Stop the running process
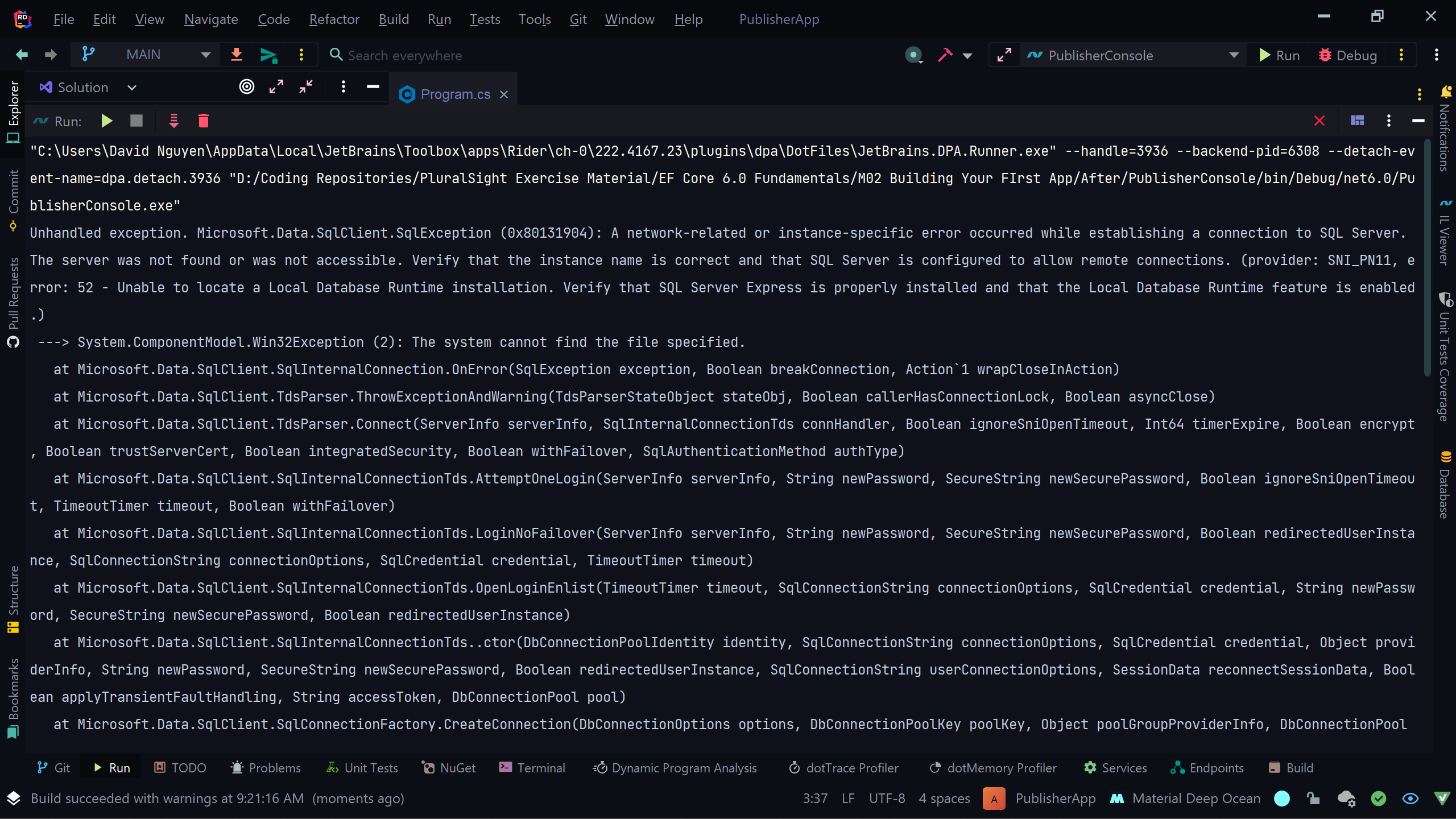Viewport: 1456px width, 819px height. (x=136, y=121)
